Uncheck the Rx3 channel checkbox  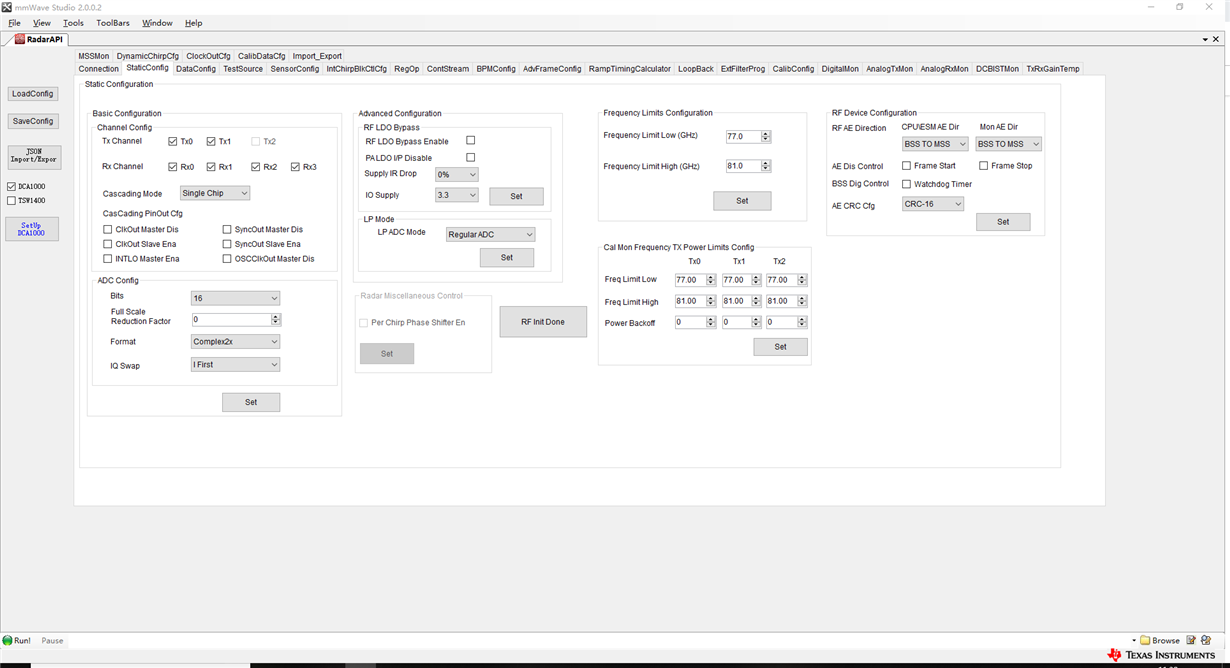(295, 167)
